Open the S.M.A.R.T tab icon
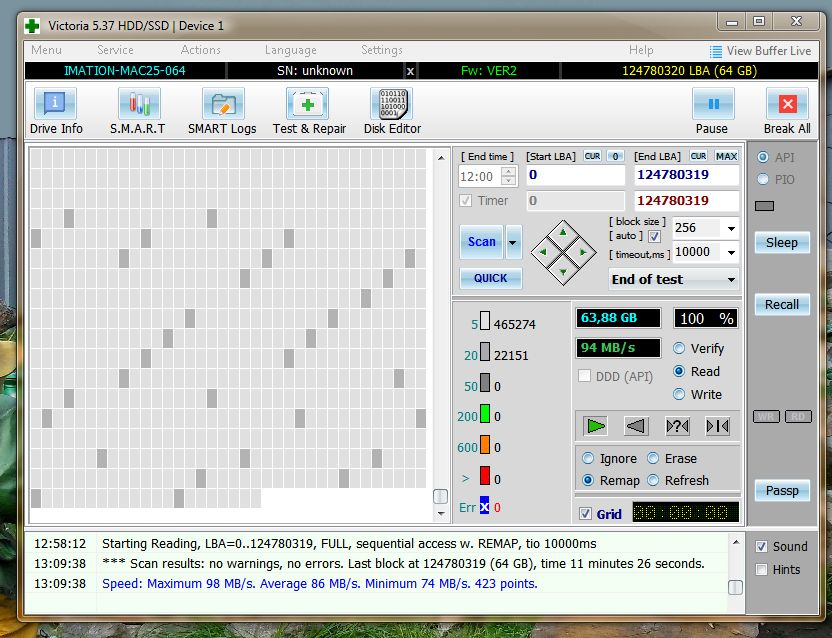This screenshot has height=638, width=832. coord(138,104)
